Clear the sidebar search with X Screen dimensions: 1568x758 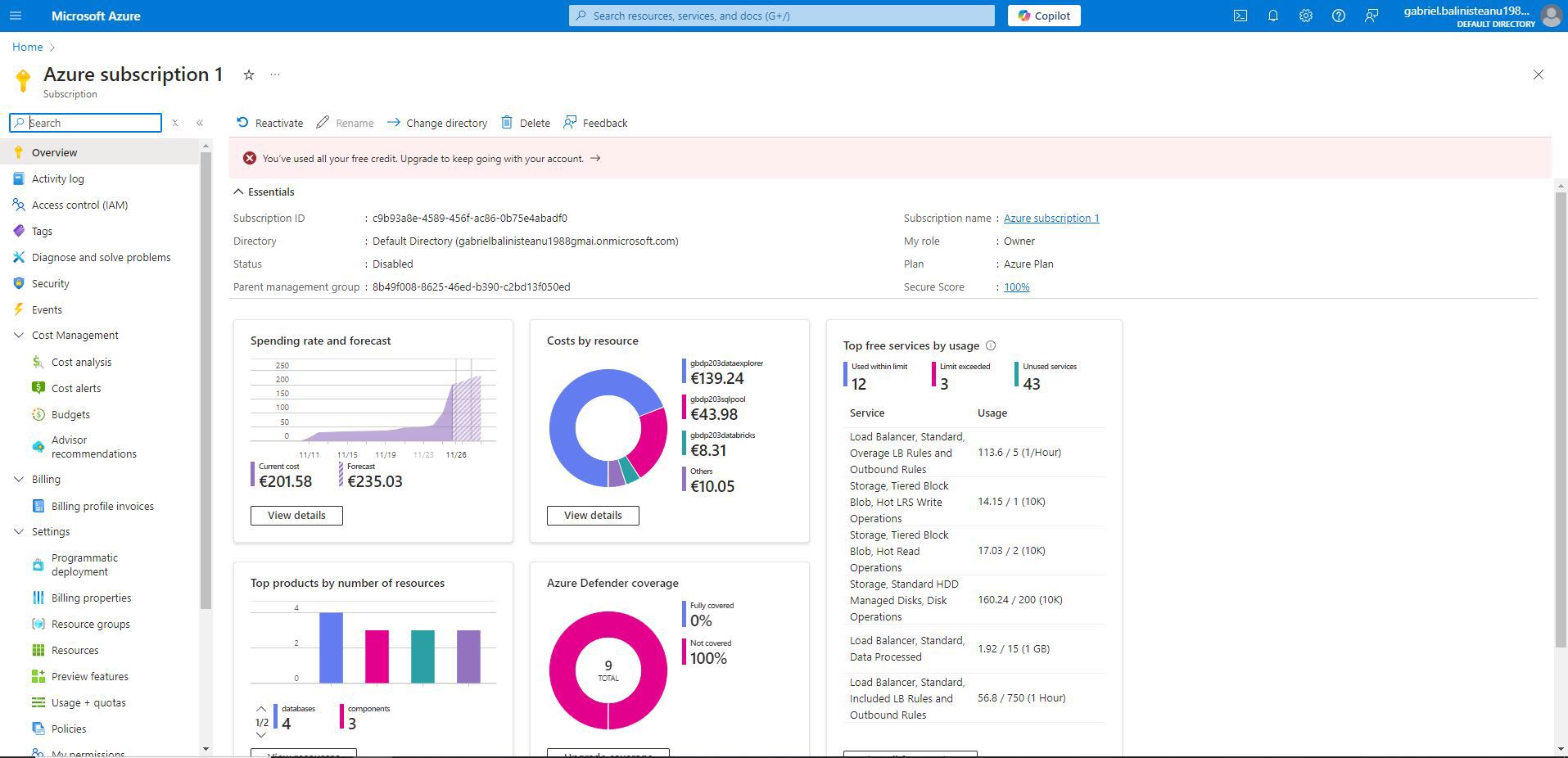tap(174, 123)
